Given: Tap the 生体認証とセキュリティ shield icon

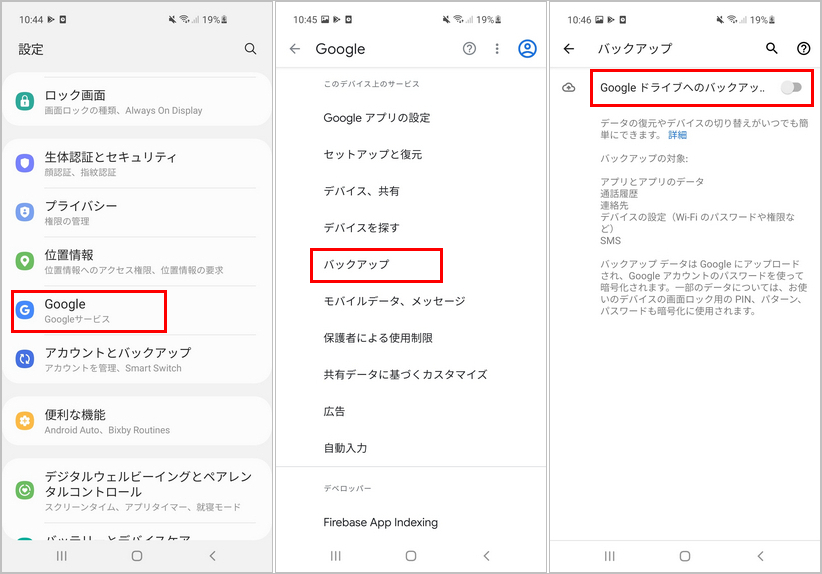Looking at the screenshot, I should [x=25, y=163].
